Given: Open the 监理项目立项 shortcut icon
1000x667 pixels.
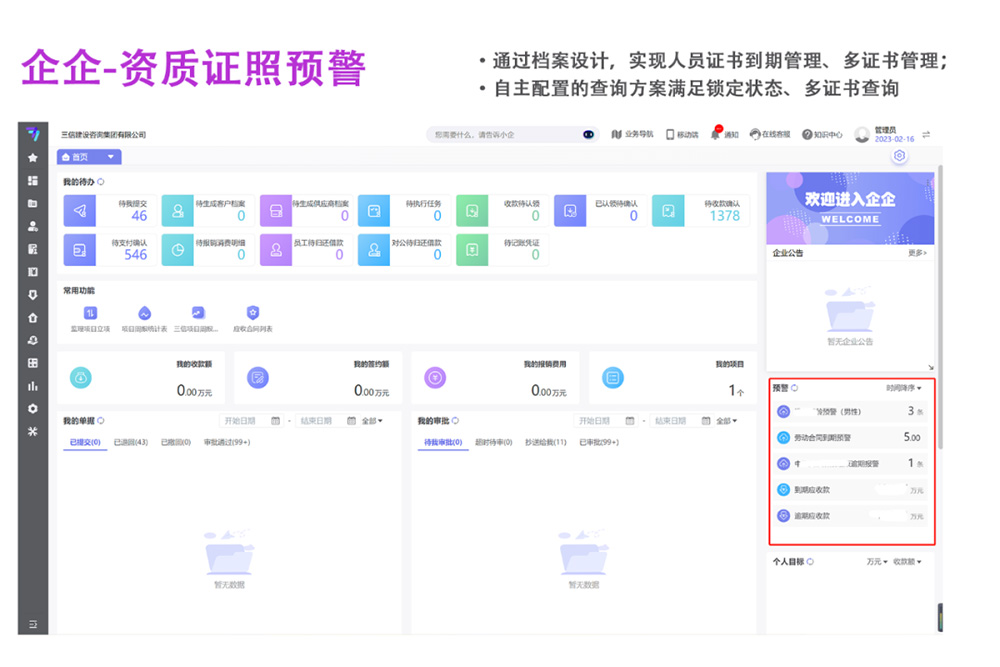Looking at the screenshot, I should point(90,313).
